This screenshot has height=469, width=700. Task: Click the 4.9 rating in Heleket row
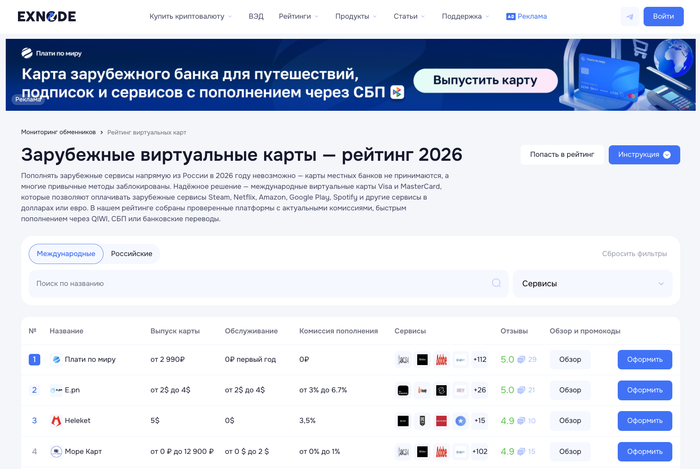507,421
